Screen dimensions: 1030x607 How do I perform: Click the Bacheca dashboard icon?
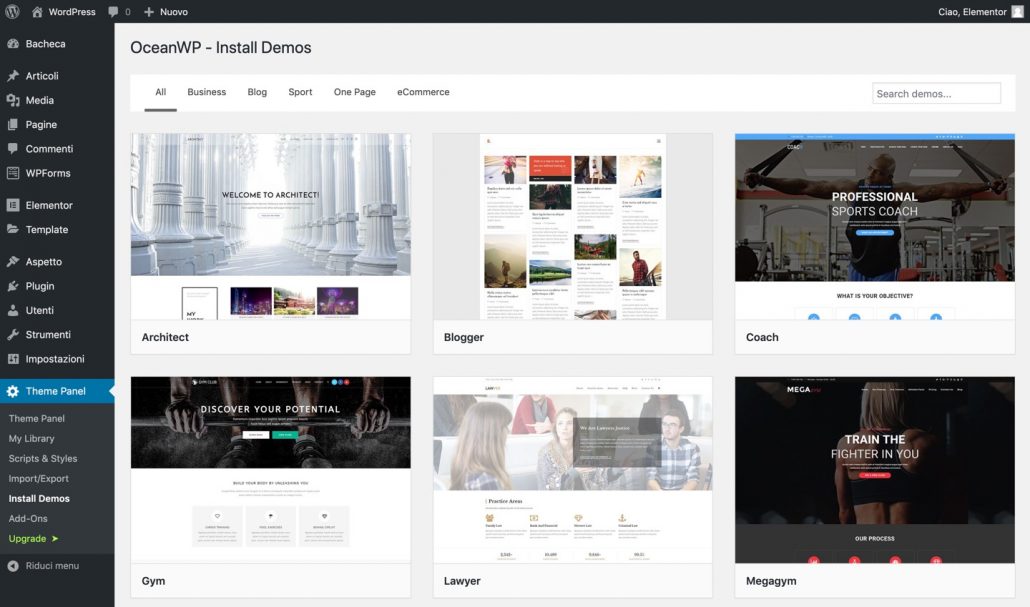[13, 44]
